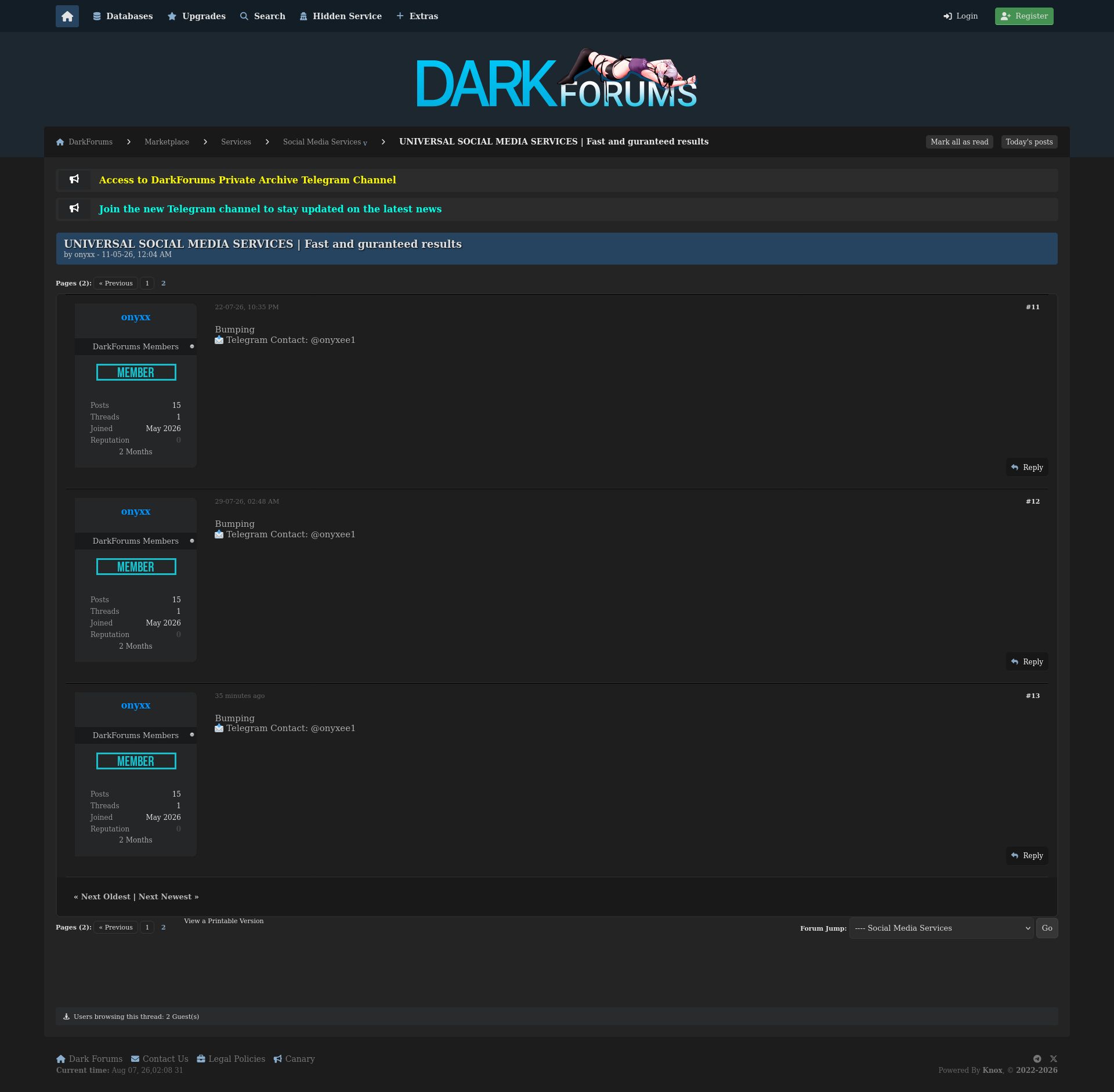Screen dimensions: 1114x1092
Task: Click megaphone icon beside Private Archive announcement
Action: (74, 180)
